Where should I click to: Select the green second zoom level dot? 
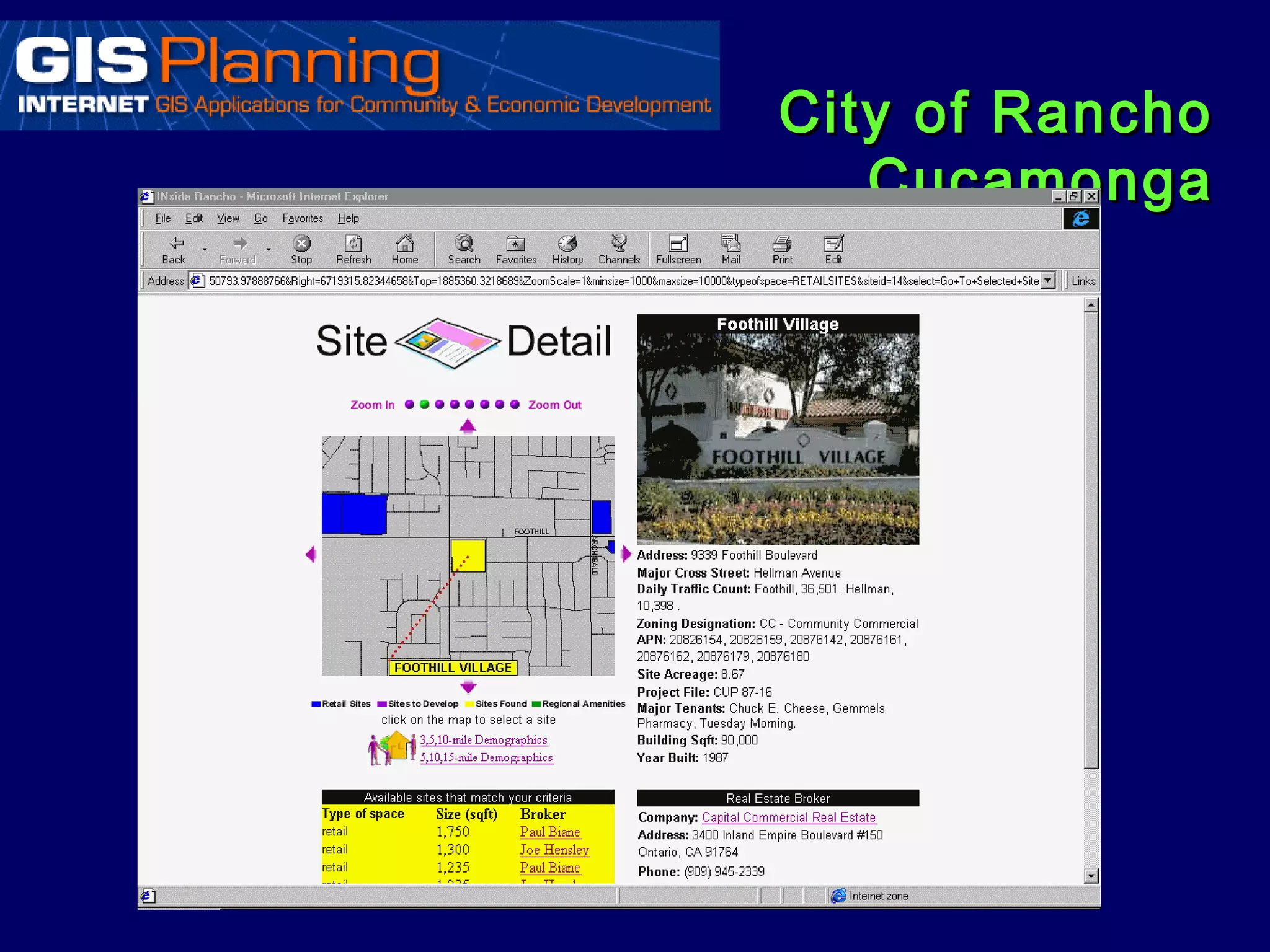tap(424, 405)
